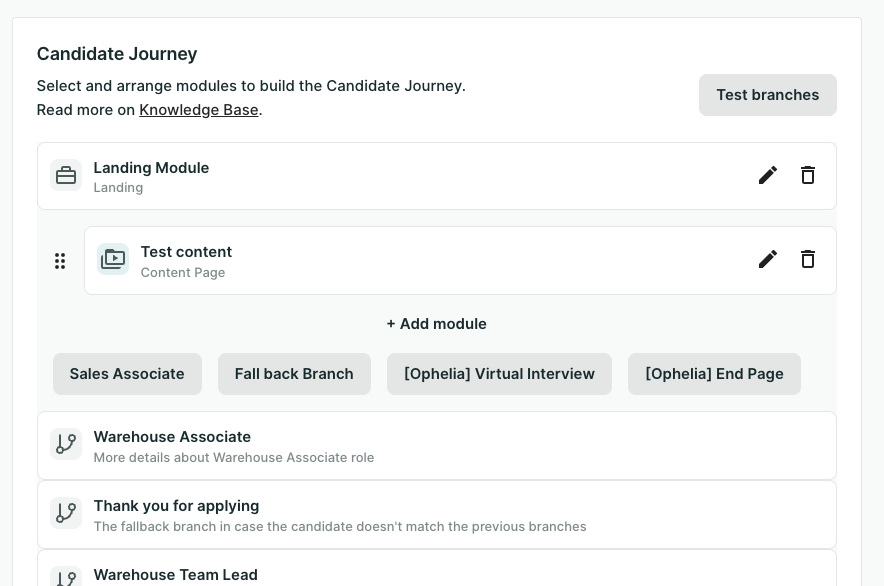This screenshot has height=586, width=884.
Task: Open the Knowledge Base link
Action: coord(199,109)
